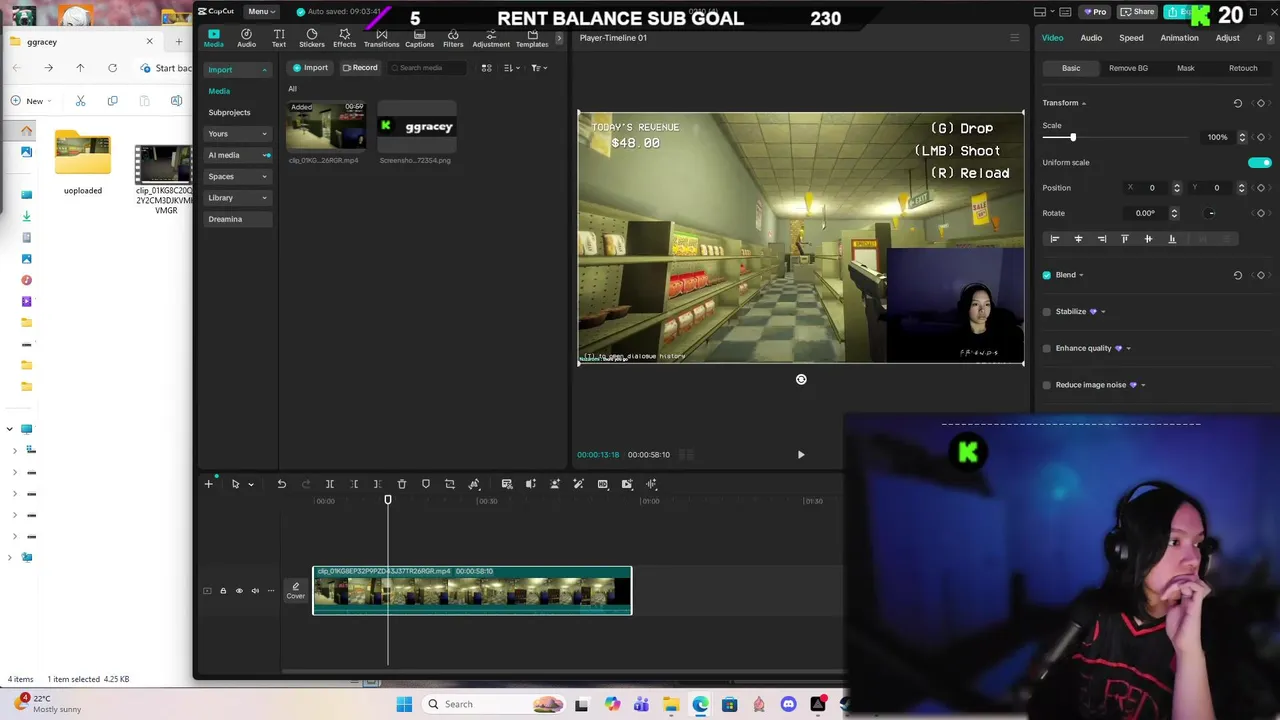Open the Templates panel
The width and height of the screenshot is (1280, 720).
pyautogui.click(x=532, y=38)
